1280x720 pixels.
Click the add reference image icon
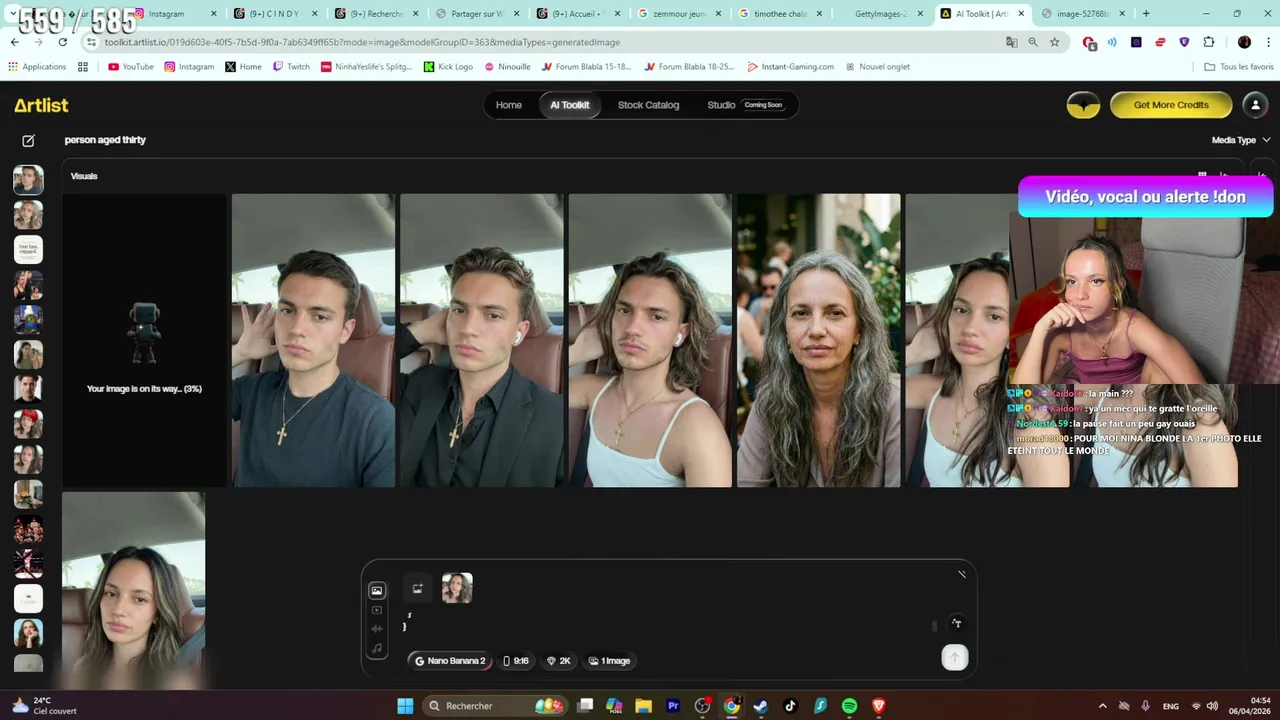[418, 588]
